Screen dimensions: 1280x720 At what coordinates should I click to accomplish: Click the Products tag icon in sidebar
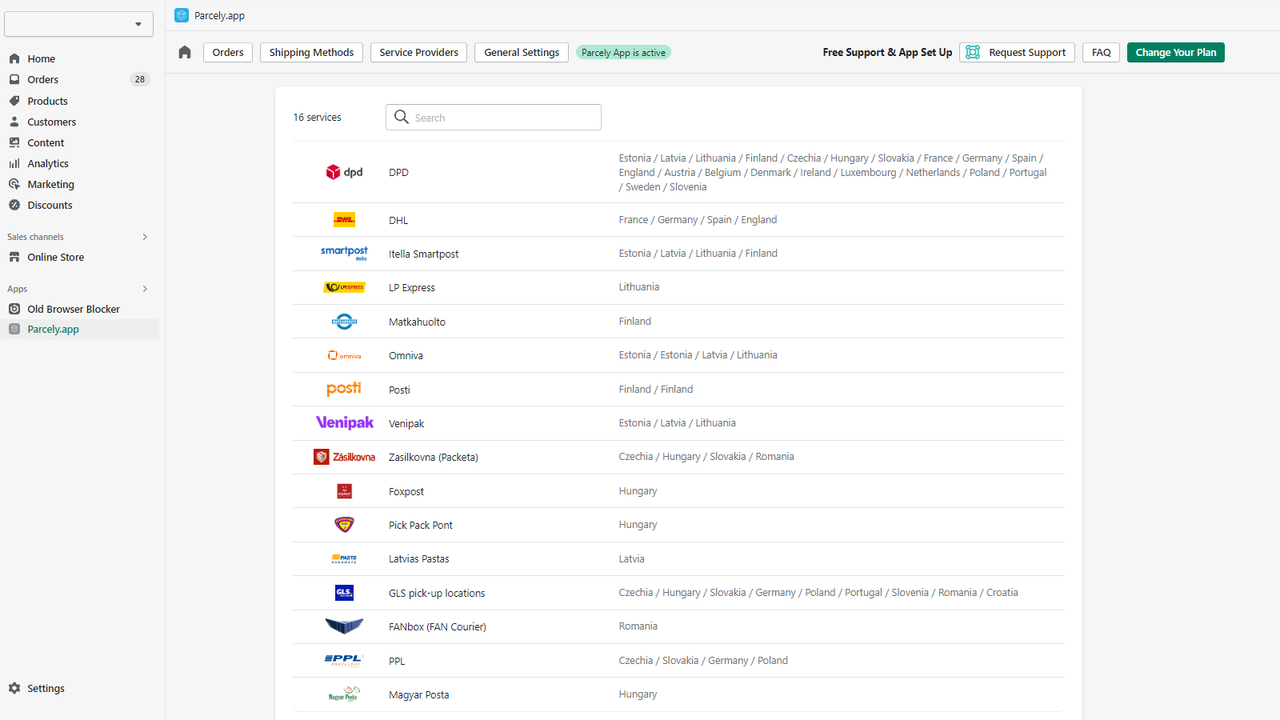[x=14, y=101]
